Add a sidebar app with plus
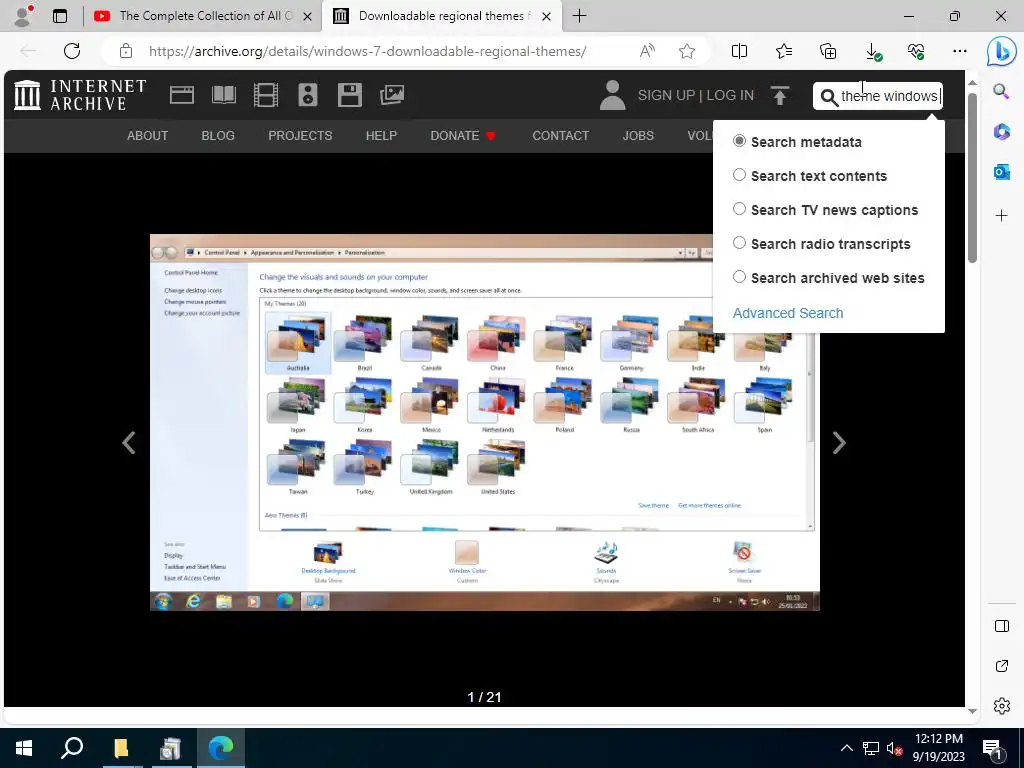 [x=1001, y=216]
